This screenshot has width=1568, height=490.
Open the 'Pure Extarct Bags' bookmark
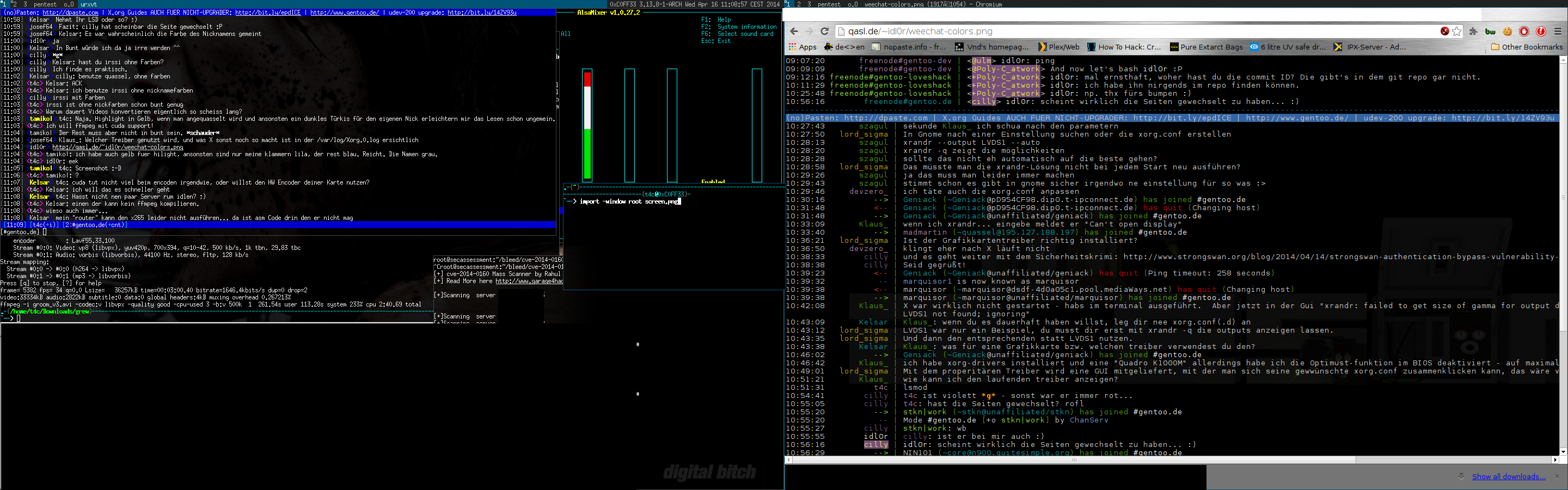1206,47
